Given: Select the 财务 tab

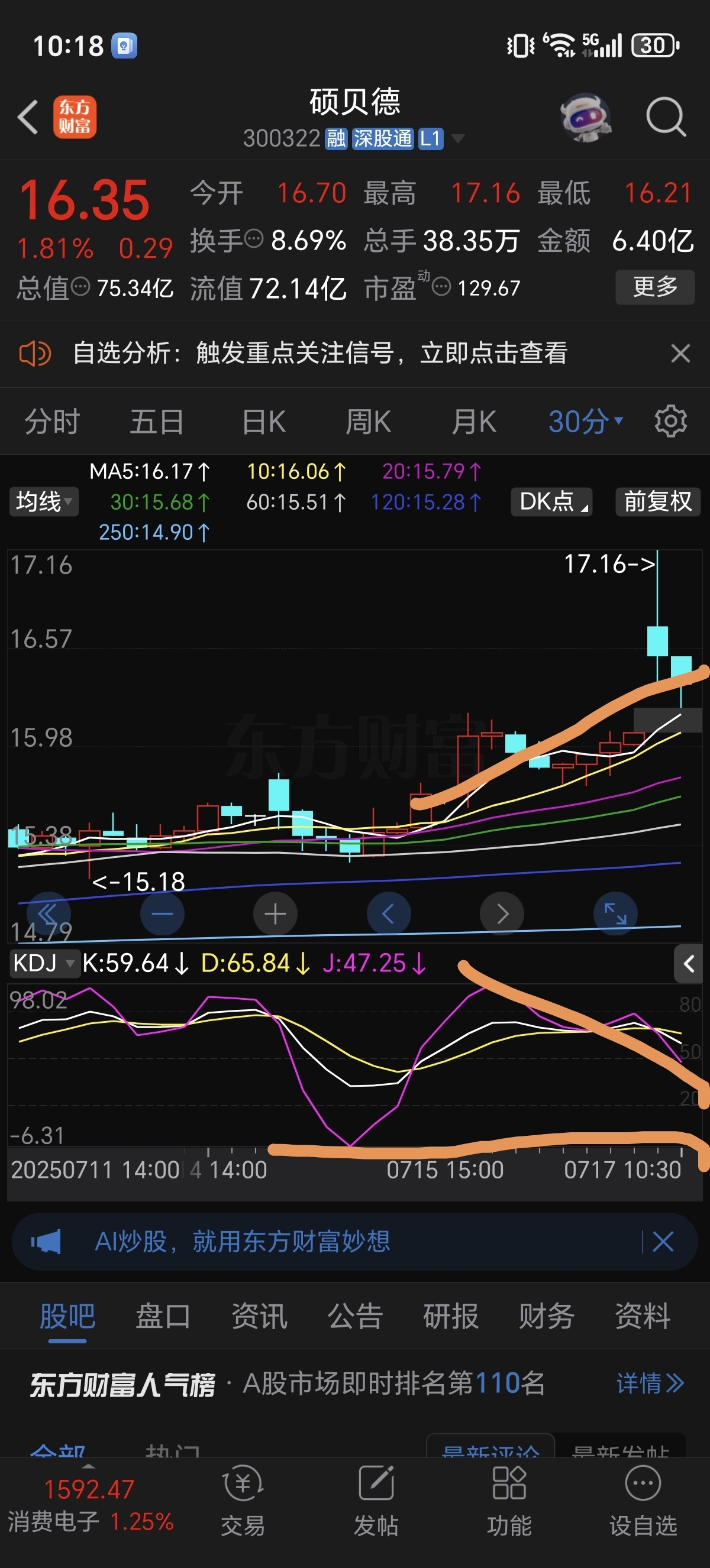Looking at the screenshot, I should click(x=547, y=1316).
